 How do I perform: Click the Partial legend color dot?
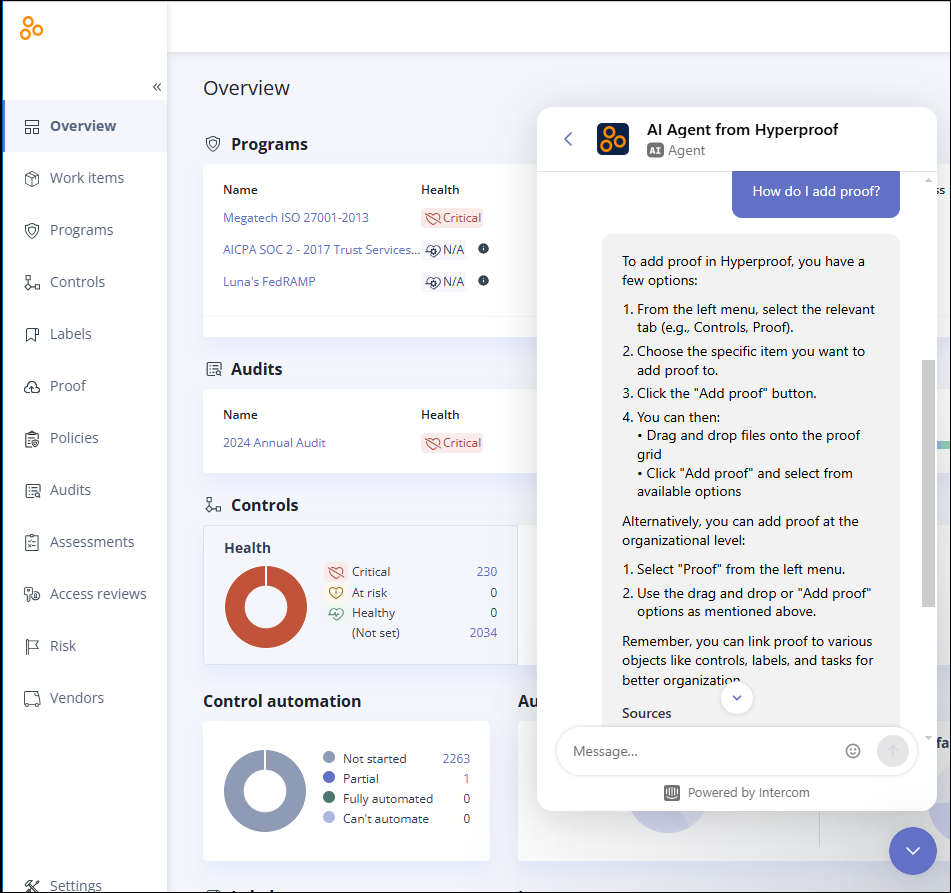pyautogui.click(x=329, y=777)
